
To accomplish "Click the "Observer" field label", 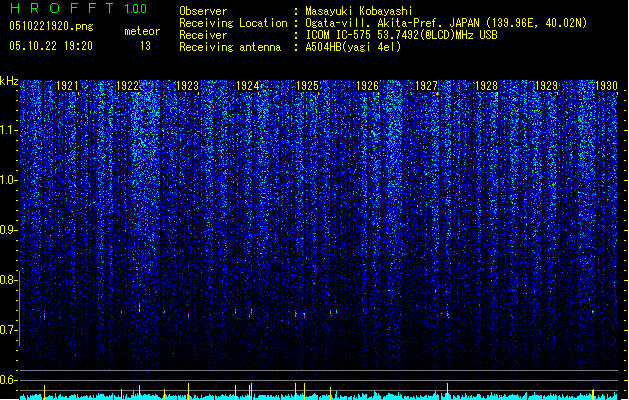I will click(203, 11).
